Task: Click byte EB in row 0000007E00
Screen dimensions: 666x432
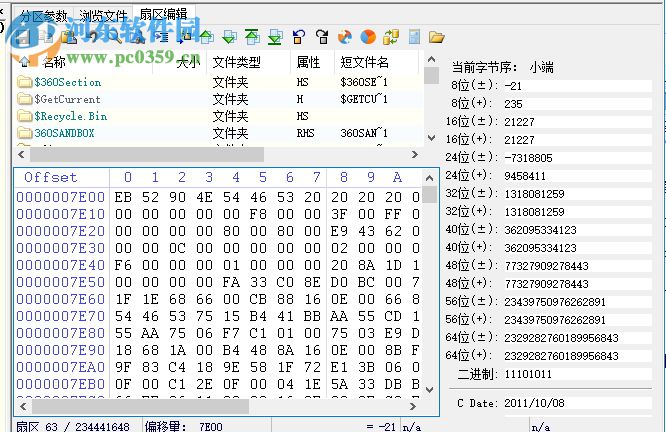Action: click(123, 197)
